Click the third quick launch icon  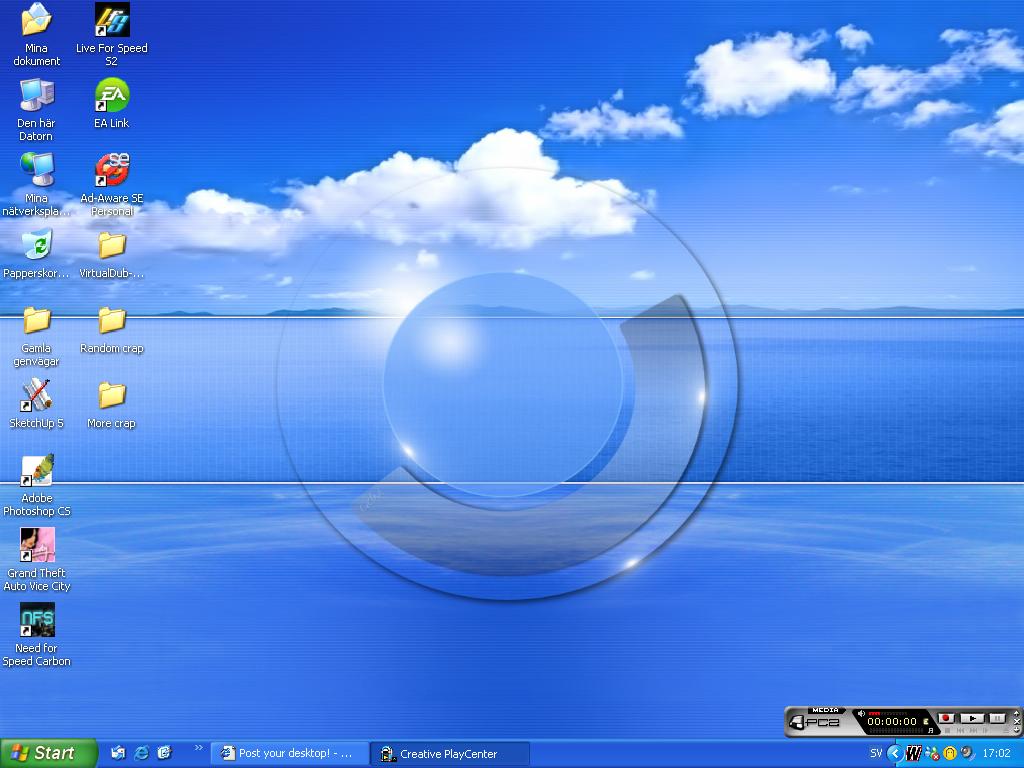pos(165,753)
